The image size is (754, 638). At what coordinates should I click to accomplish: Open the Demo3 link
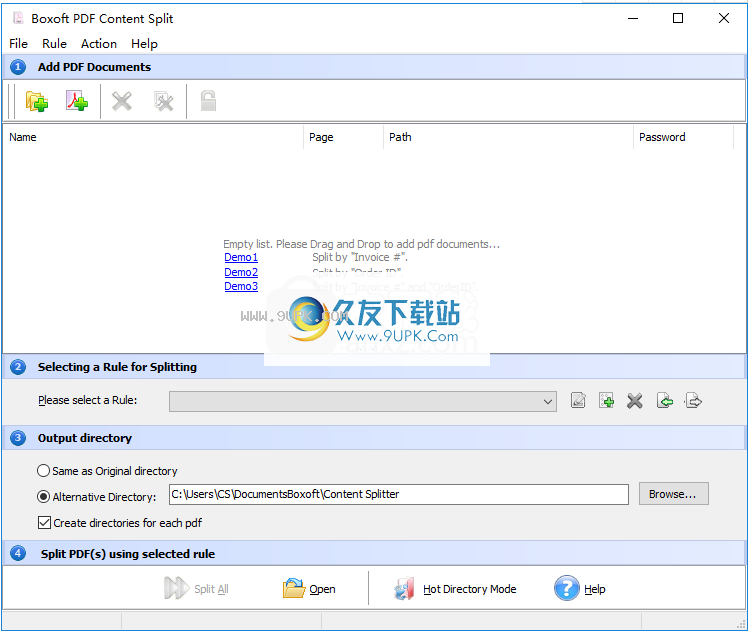(241, 286)
